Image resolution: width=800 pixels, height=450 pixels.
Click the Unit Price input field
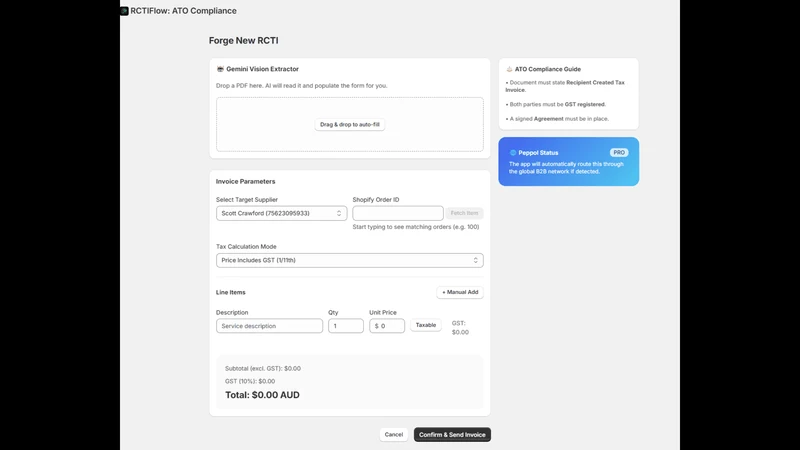(387, 326)
